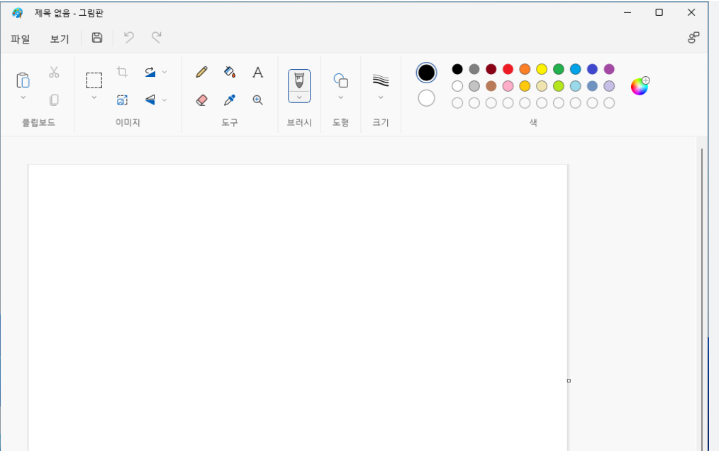Expand the Shapes dropdown chevron
The width and height of the screenshot is (719, 451).
click(341, 97)
